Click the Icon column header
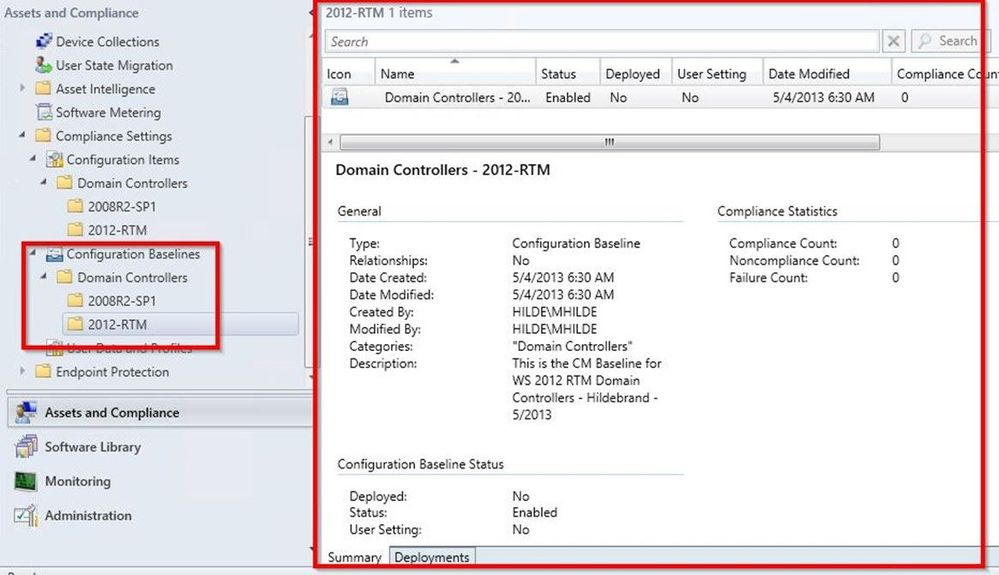The height and width of the screenshot is (575, 999). coord(349,74)
